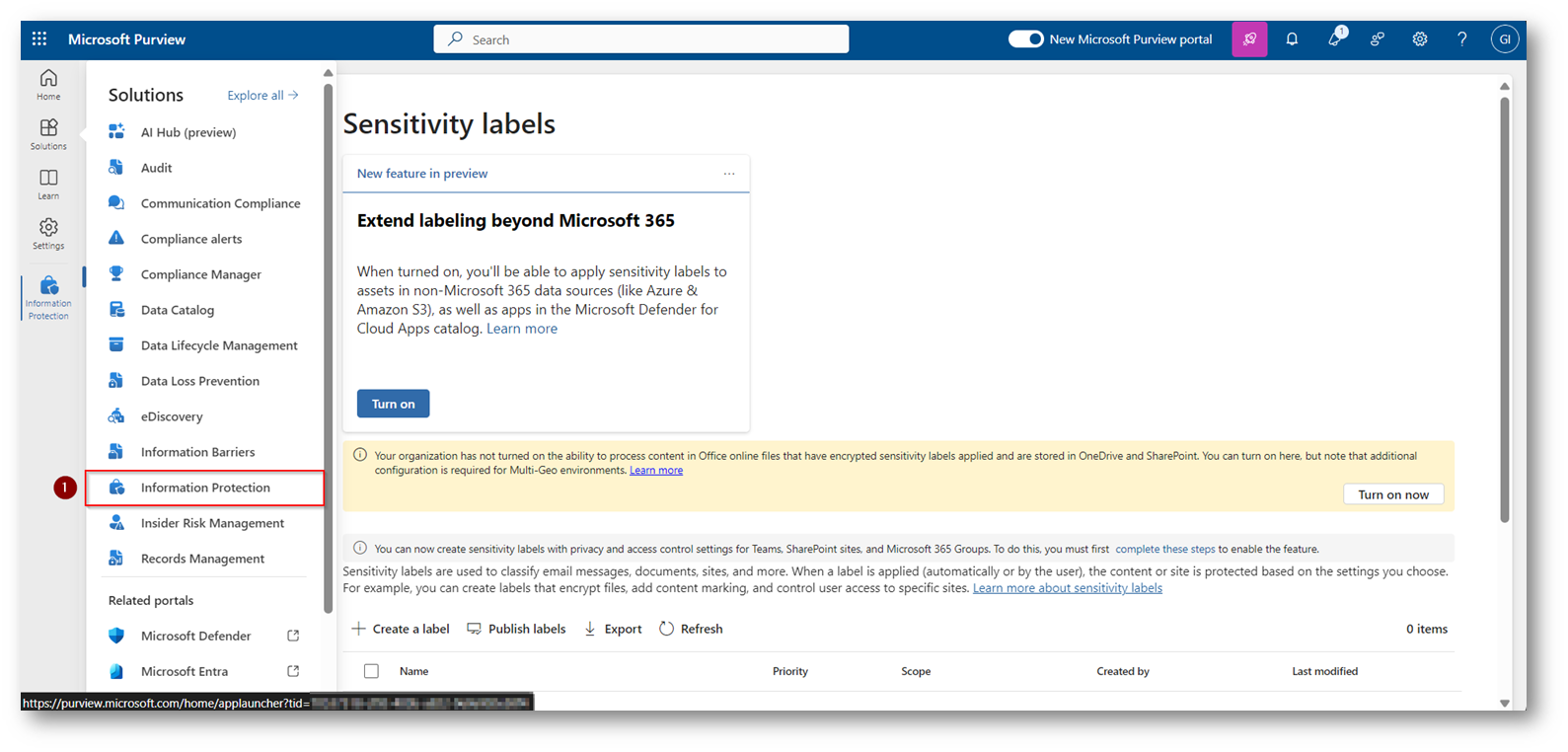Image resolution: width=1568 pixels, height=752 pixels.
Task: Toggle the New Microsoft Purview portal switch
Action: [x=1025, y=39]
